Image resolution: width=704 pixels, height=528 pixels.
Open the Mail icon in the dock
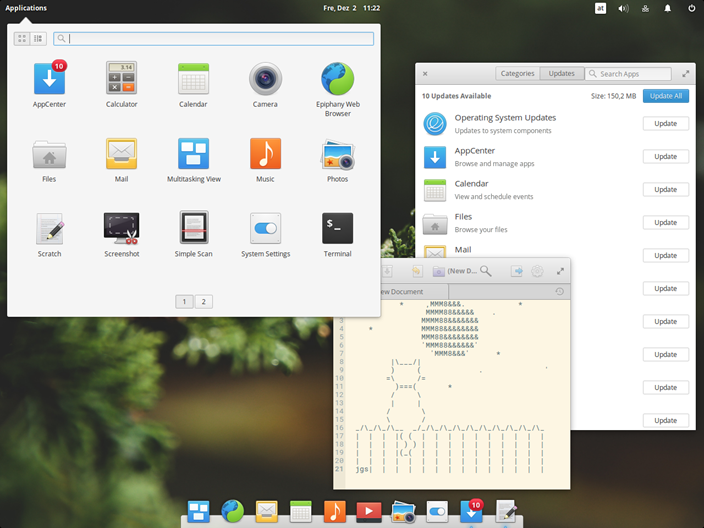tap(267, 511)
